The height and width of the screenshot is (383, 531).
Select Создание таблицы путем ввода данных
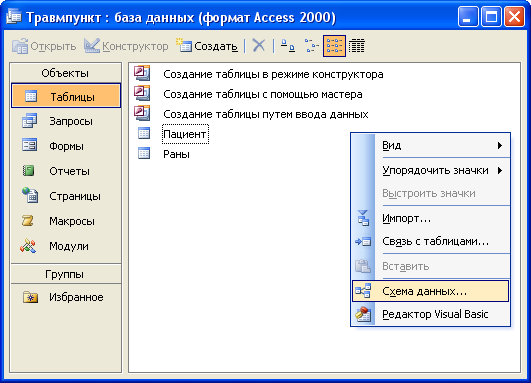[x=266, y=114]
